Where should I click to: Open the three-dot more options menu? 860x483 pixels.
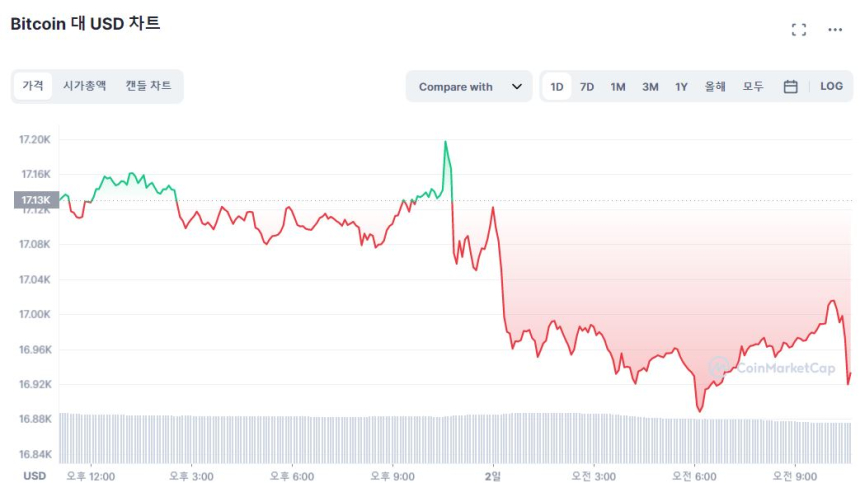pos(835,30)
